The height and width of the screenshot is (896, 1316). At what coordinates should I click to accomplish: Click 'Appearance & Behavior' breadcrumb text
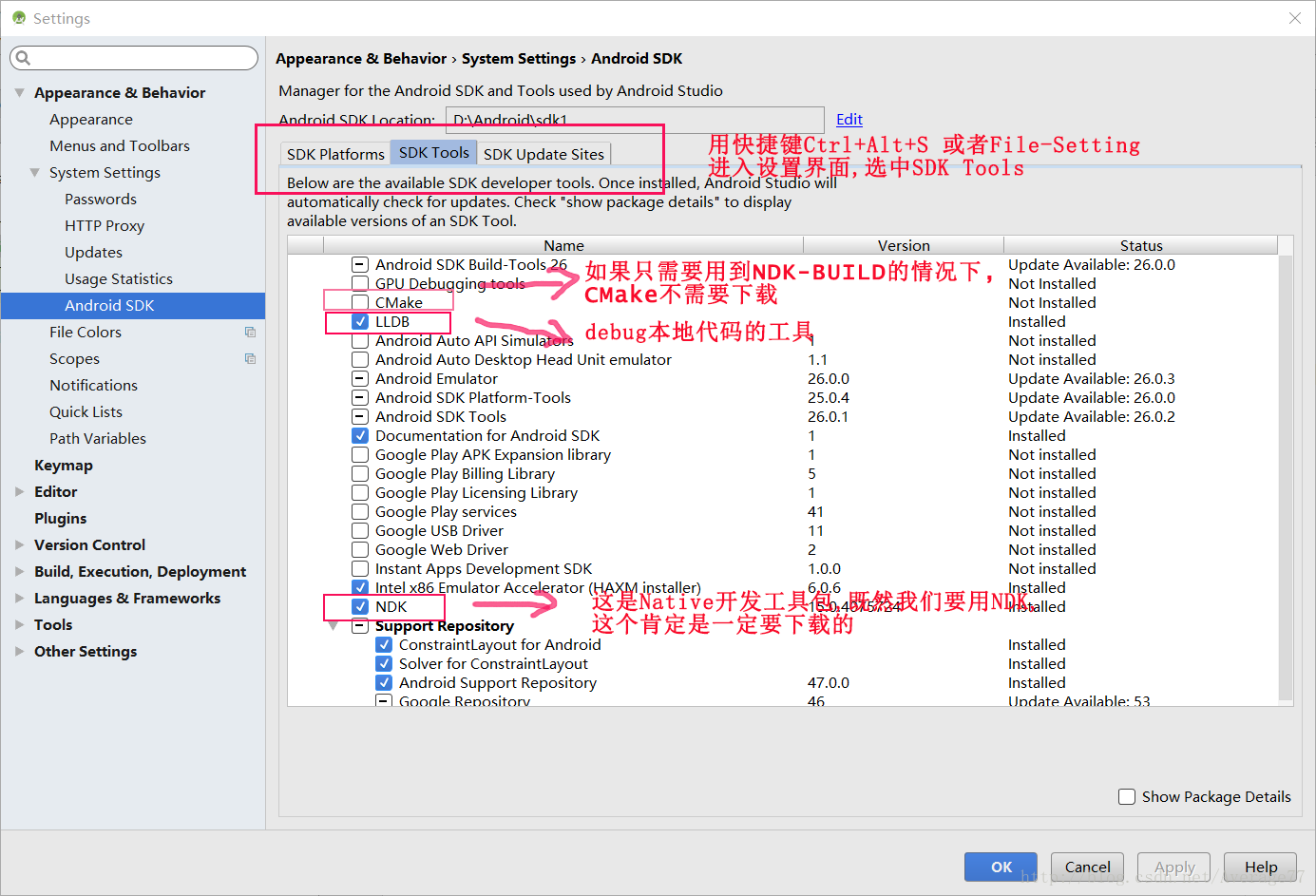361,58
